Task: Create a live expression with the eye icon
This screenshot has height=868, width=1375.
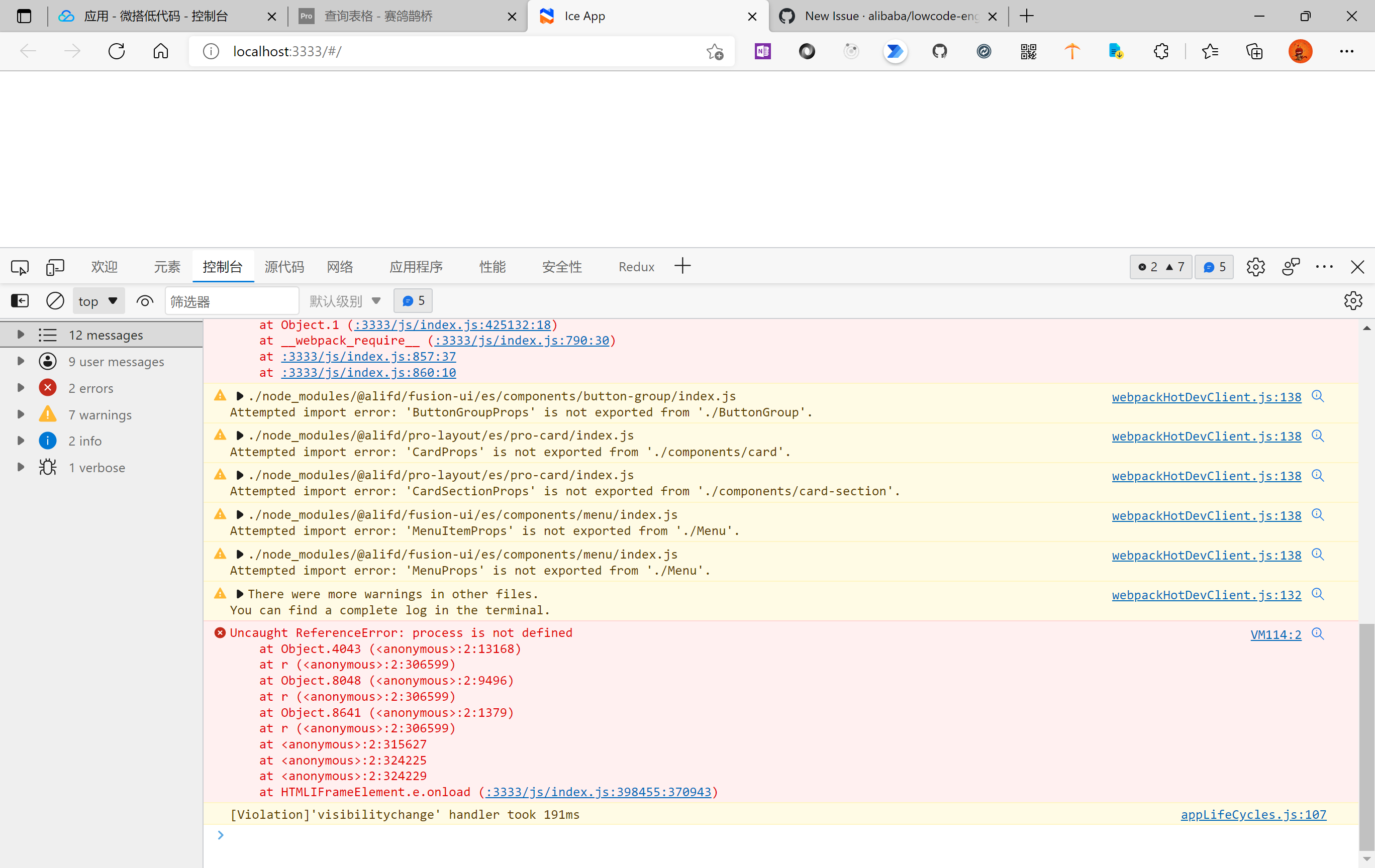Action: 144,301
